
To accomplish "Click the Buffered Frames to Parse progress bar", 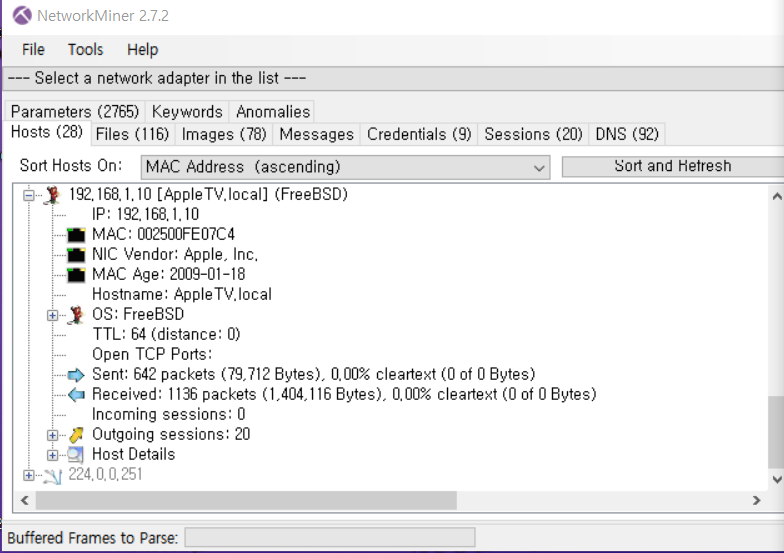I will [x=330, y=538].
